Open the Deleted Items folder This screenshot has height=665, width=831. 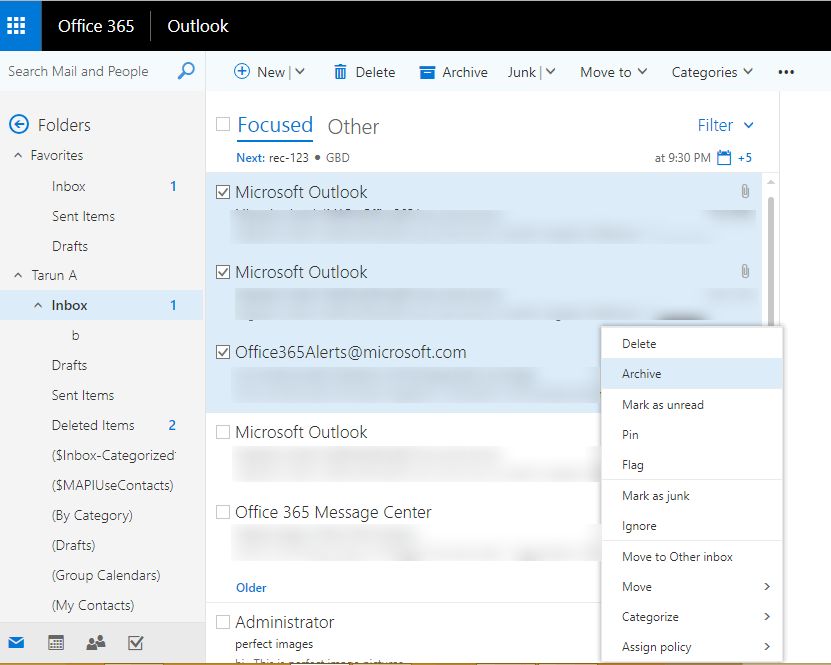(x=93, y=425)
